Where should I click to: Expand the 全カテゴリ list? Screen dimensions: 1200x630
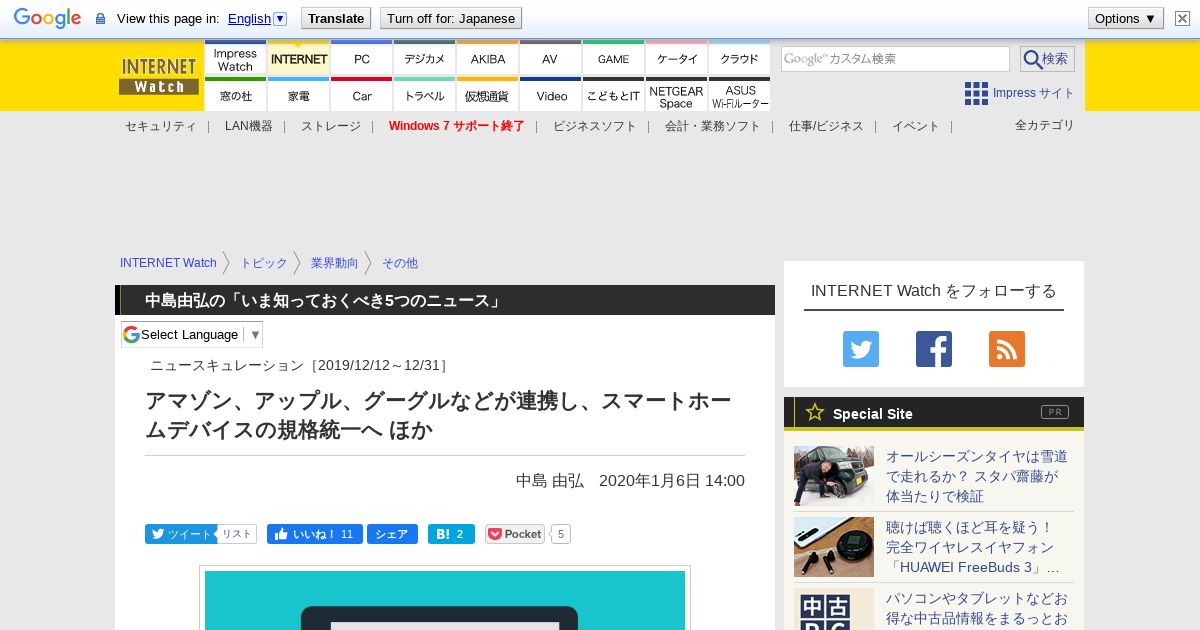click(x=1044, y=125)
